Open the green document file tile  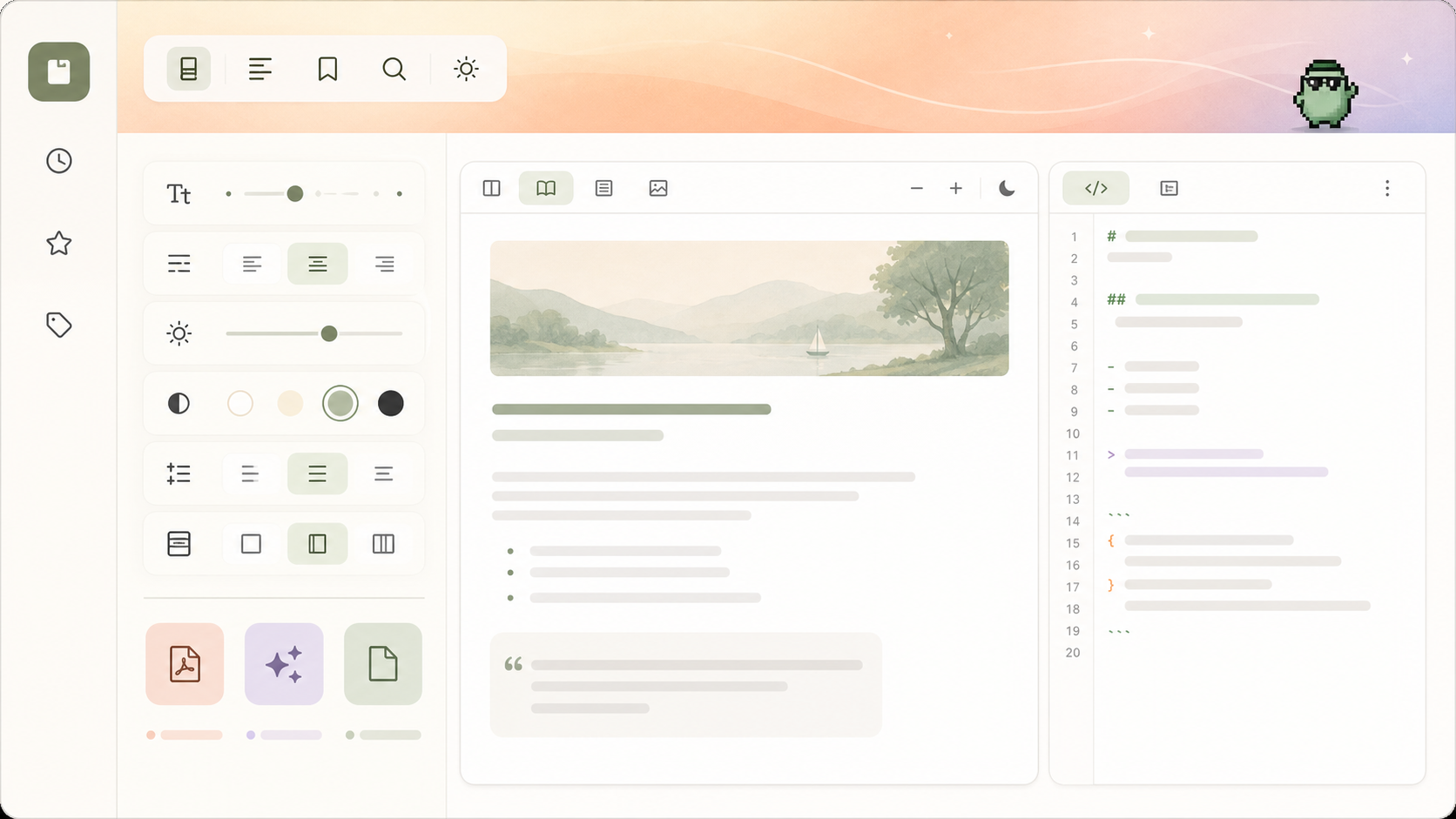pos(383,664)
